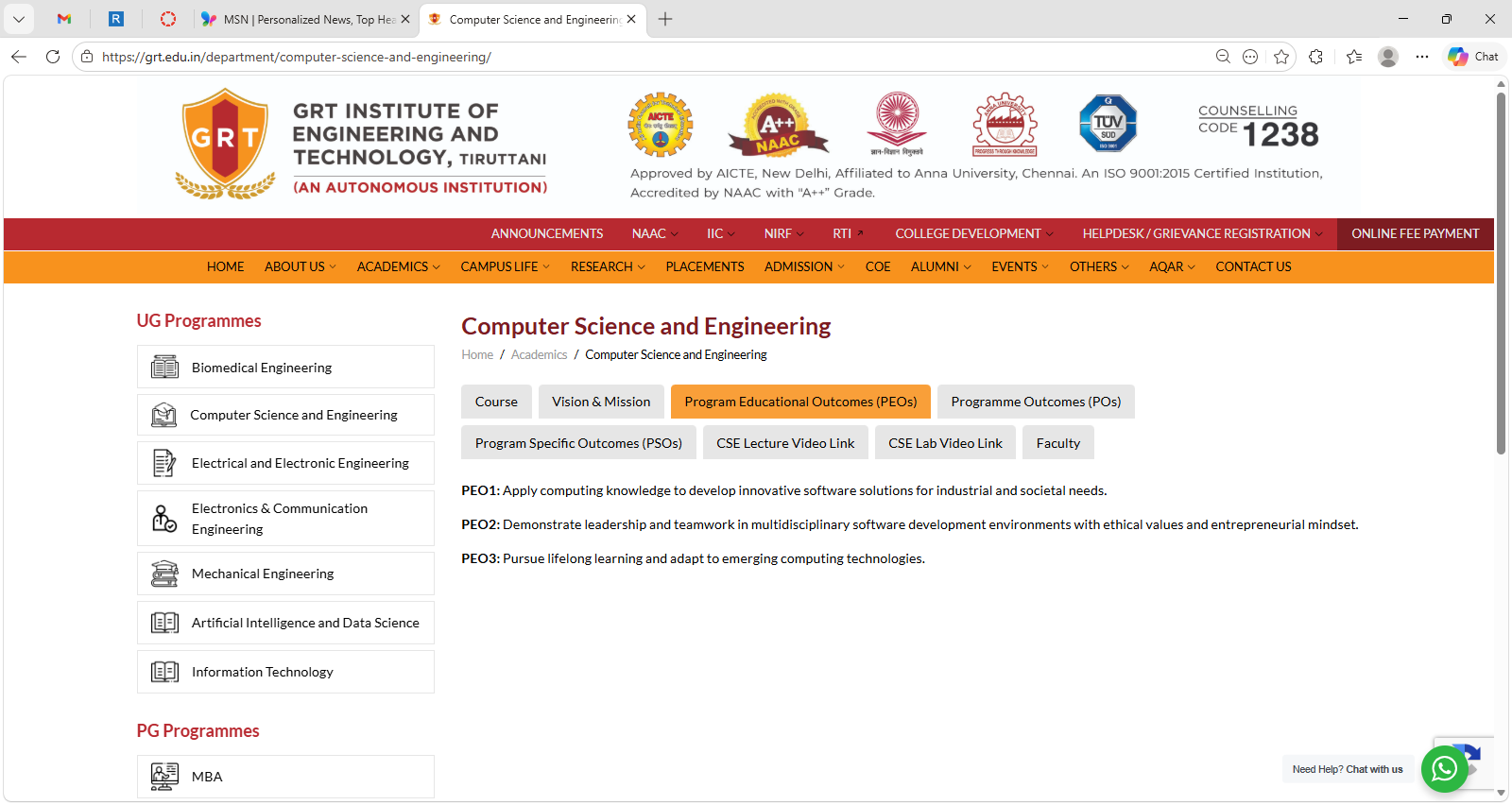This screenshot has height=805, width=1512.
Task: Click the GRT shield logo
Action: [x=225, y=142]
